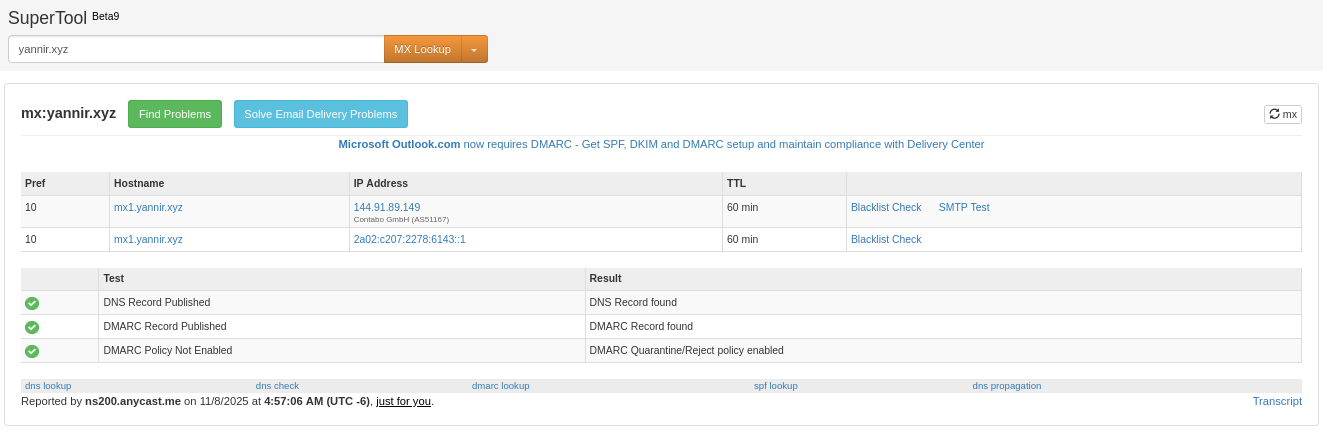1323x432 pixels.
Task: Click the domain search input field
Action: pyautogui.click(x=196, y=49)
